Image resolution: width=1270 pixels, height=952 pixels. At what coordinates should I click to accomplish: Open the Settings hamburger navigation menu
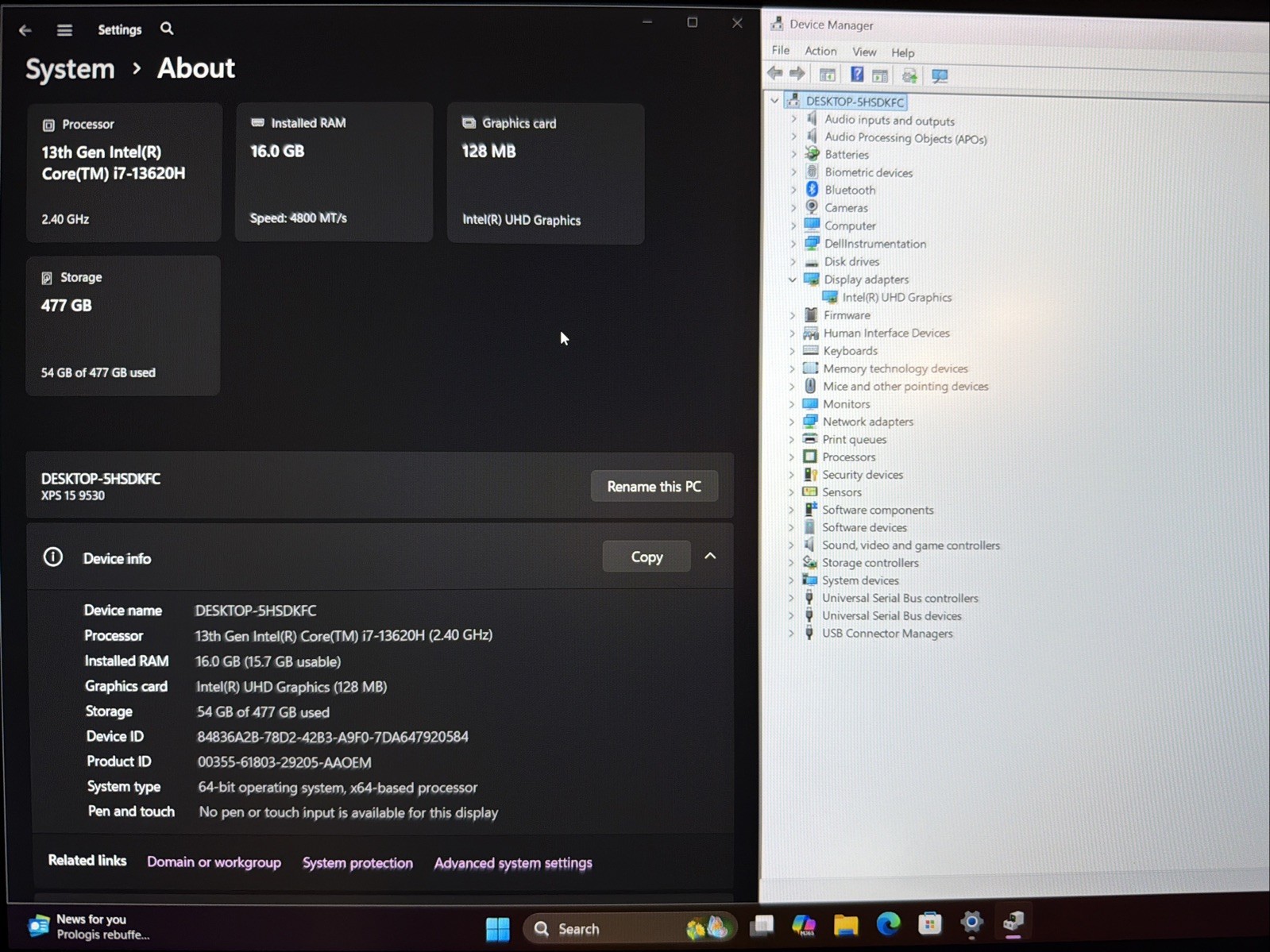[64, 30]
